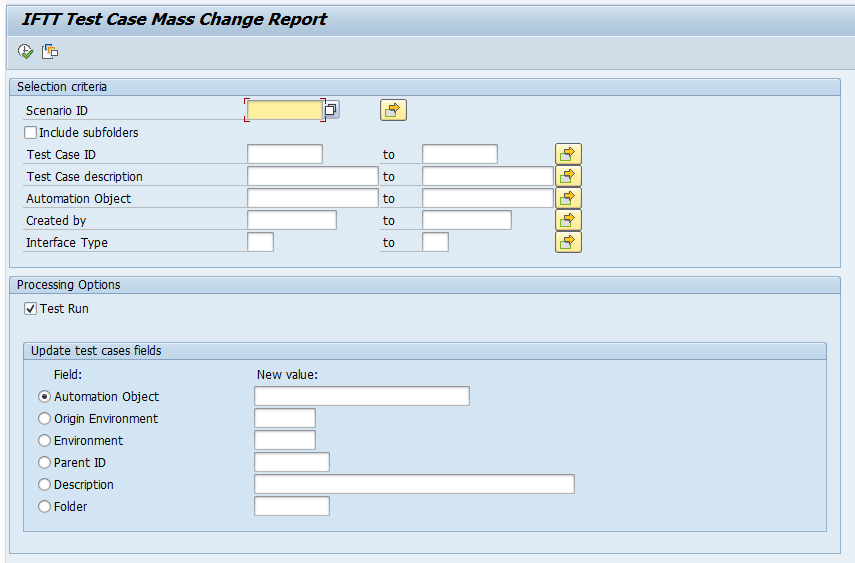The height and width of the screenshot is (563, 855).
Task: Open multiple selection for Test Case description
Action: click(568, 176)
